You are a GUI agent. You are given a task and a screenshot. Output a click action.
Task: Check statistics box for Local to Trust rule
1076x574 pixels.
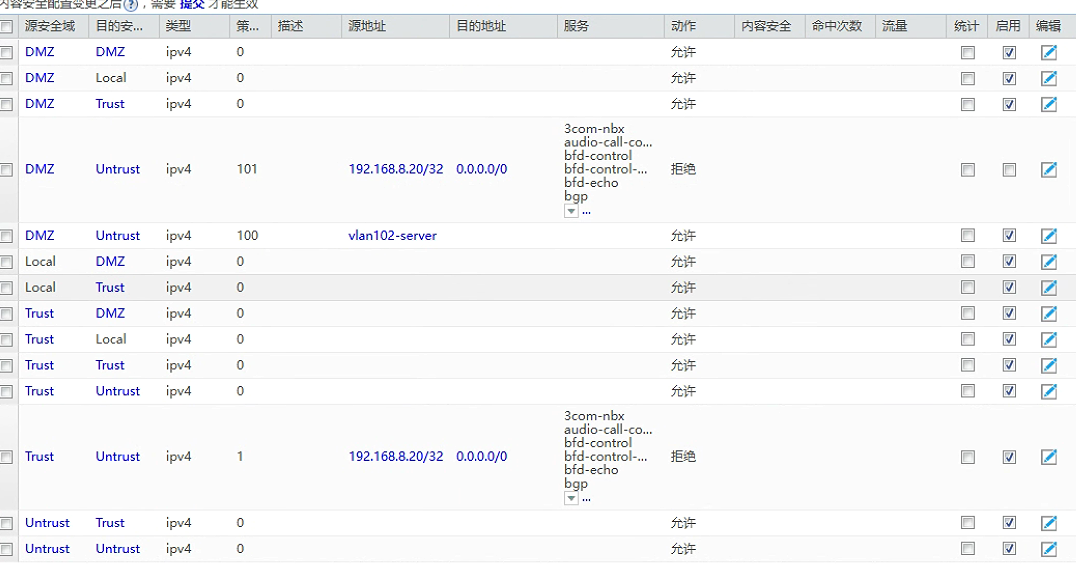point(967,288)
